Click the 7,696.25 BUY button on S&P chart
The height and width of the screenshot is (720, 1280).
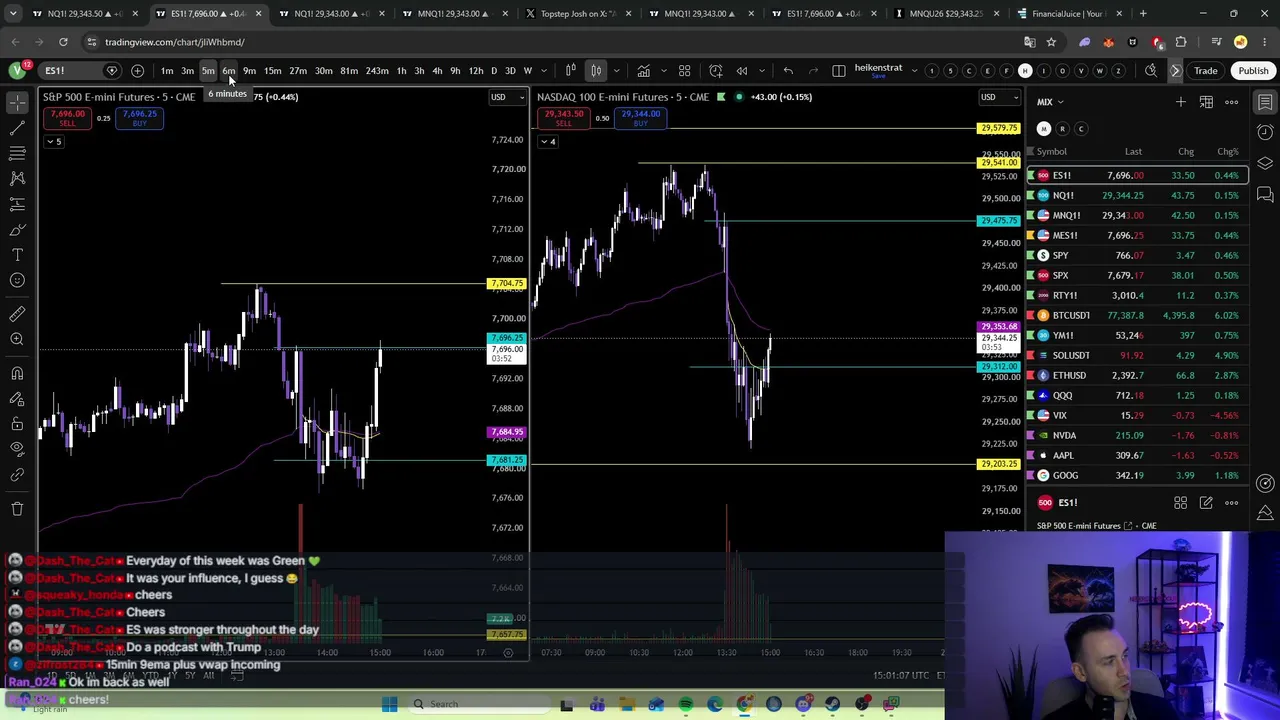point(139,118)
